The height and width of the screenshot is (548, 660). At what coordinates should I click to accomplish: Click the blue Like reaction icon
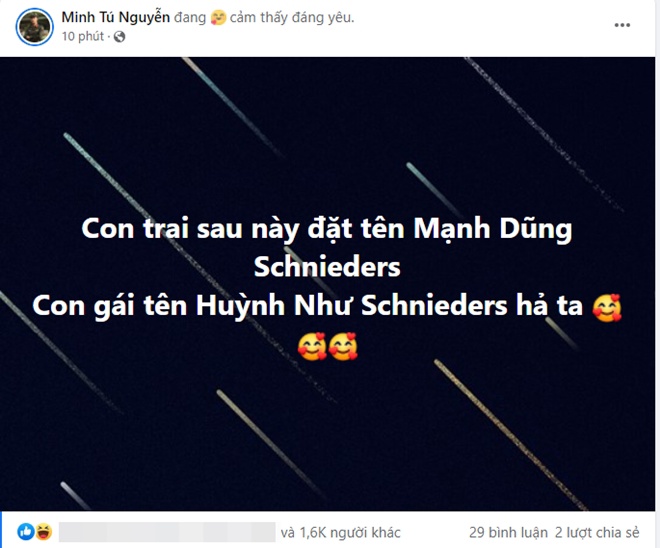pos(26,532)
